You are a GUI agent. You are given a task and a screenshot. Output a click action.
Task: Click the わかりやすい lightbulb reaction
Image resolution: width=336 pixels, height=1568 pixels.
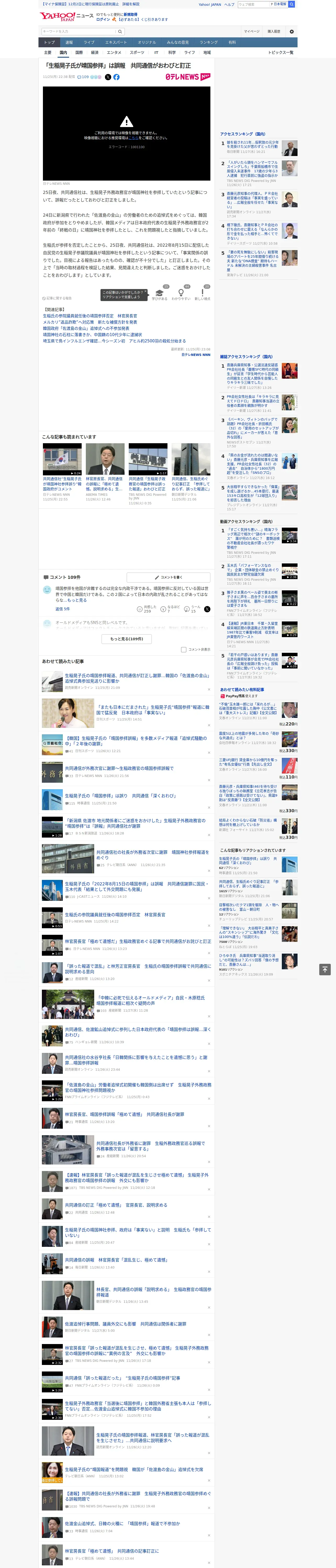click(x=181, y=293)
